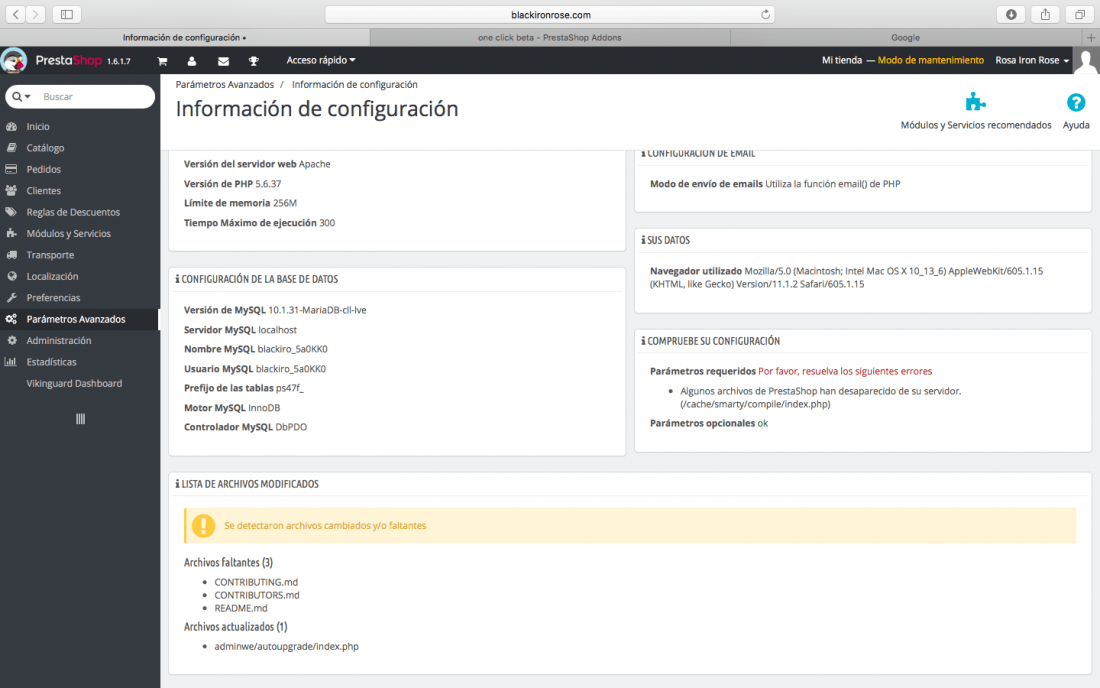Open the Rosa Iron Rose user dropdown

point(1032,60)
